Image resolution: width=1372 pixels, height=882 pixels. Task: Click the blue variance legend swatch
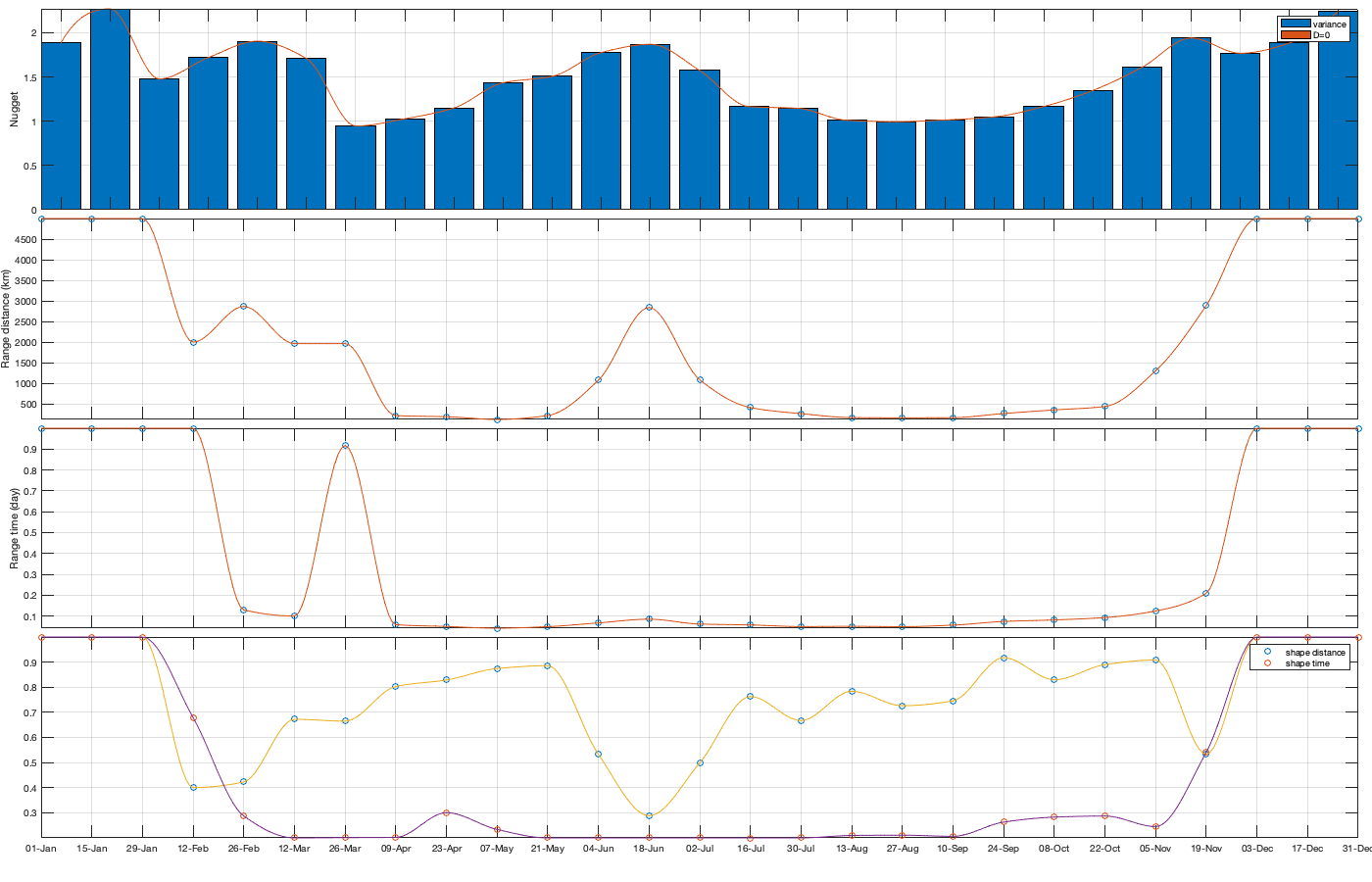click(x=1295, y=24)
